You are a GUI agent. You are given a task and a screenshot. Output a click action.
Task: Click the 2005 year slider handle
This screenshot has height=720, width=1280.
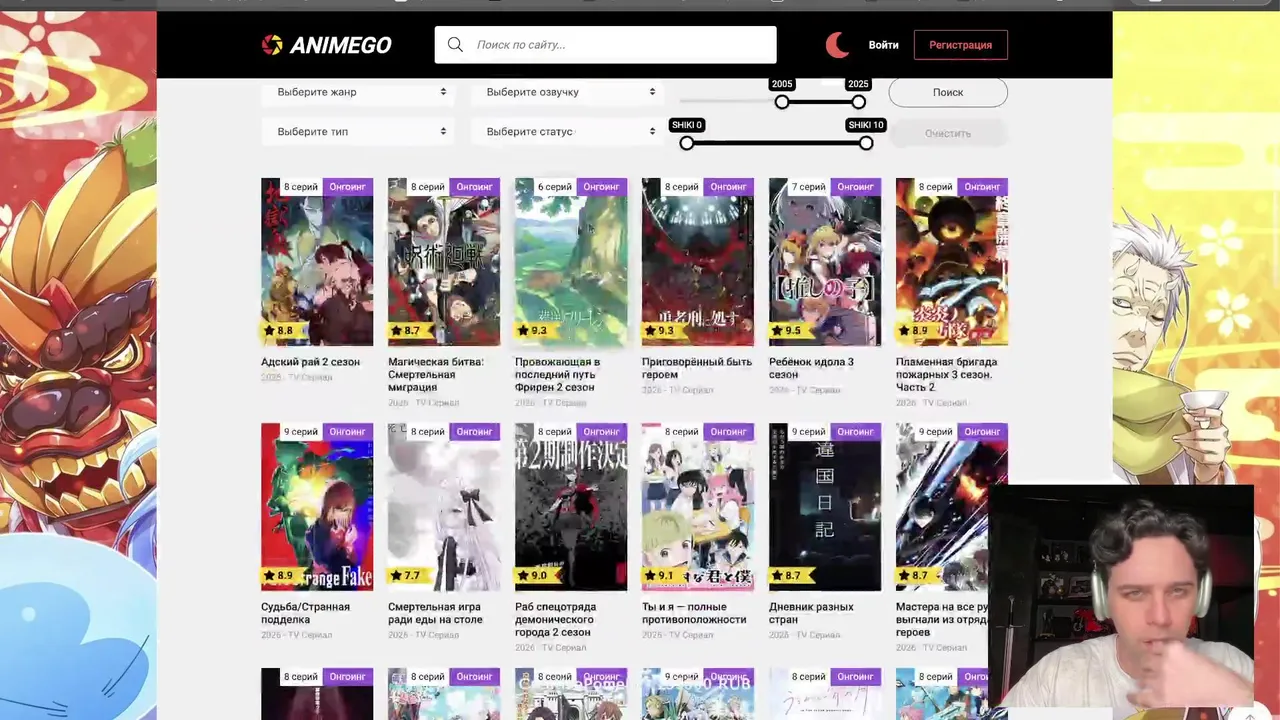click(782, 102)
